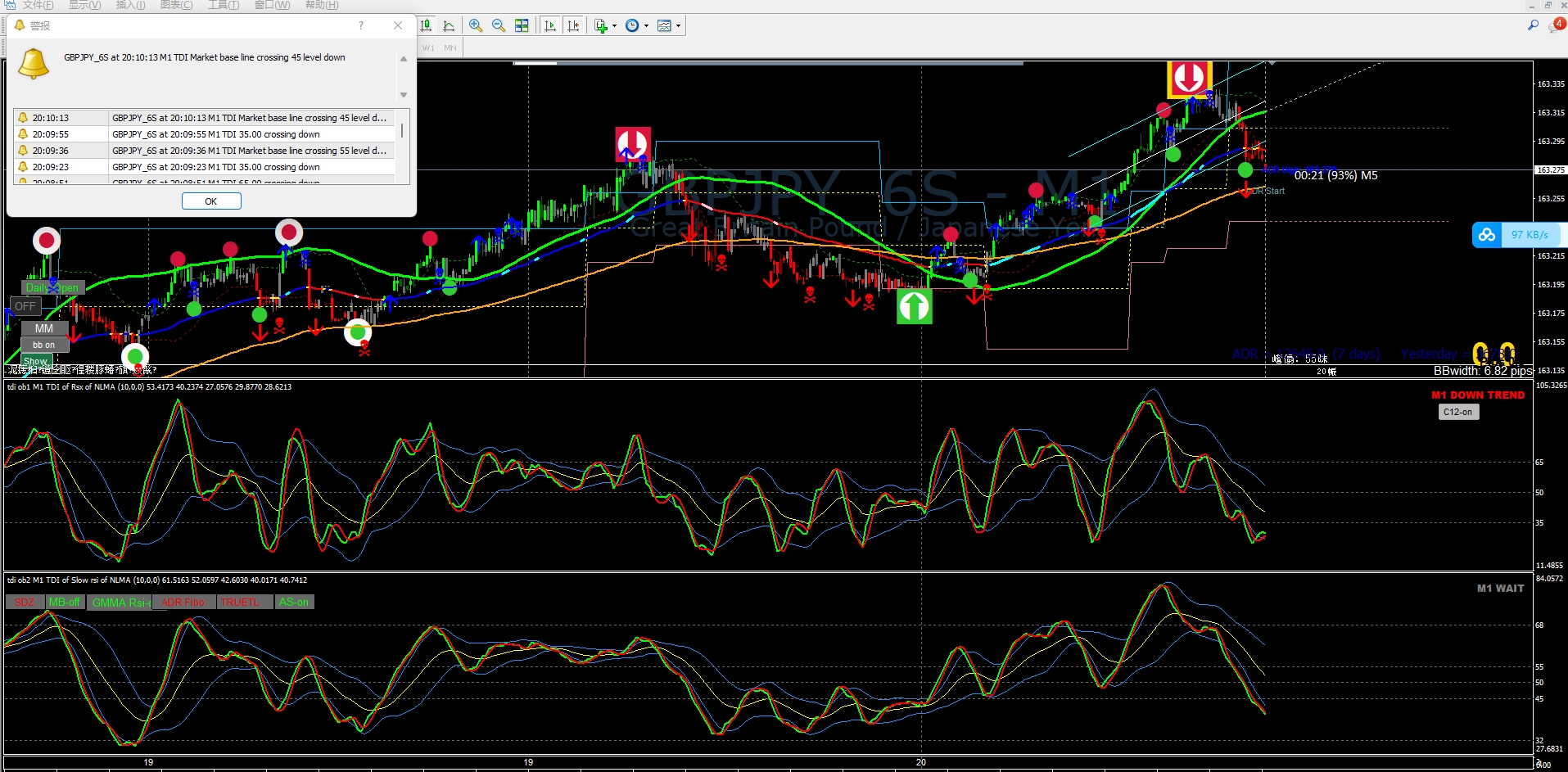Close the alert dialog
1568x772 pixels.
point(398,25)
